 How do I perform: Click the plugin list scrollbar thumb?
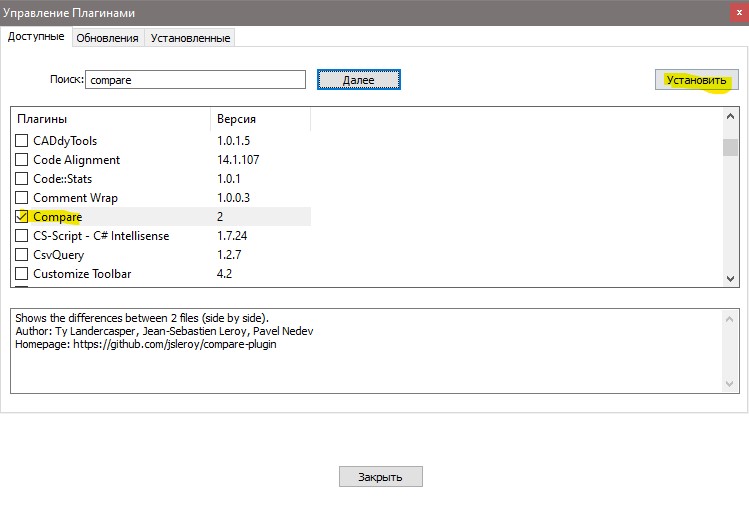[x=730, y=147]
